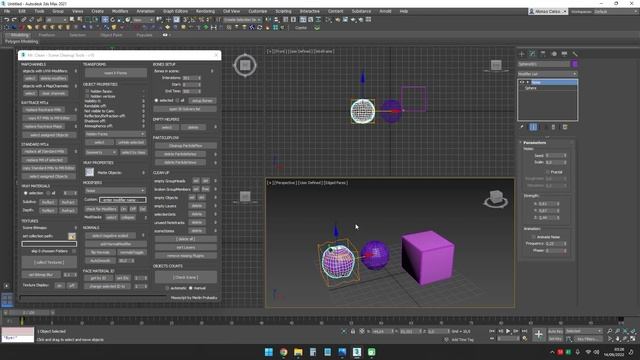Click the object color swatch beside Sphere name
640x360 pixels.
tap(575, 64)
